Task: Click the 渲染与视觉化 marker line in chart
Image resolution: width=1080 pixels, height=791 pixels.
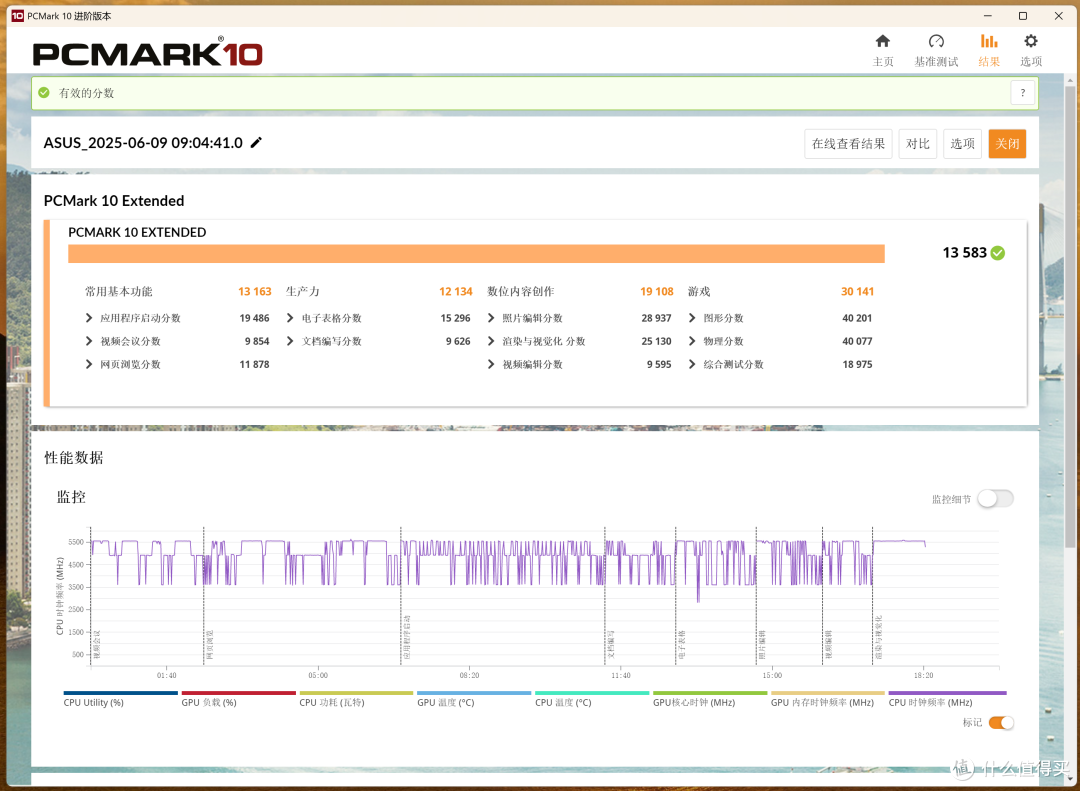Action: 873,597
